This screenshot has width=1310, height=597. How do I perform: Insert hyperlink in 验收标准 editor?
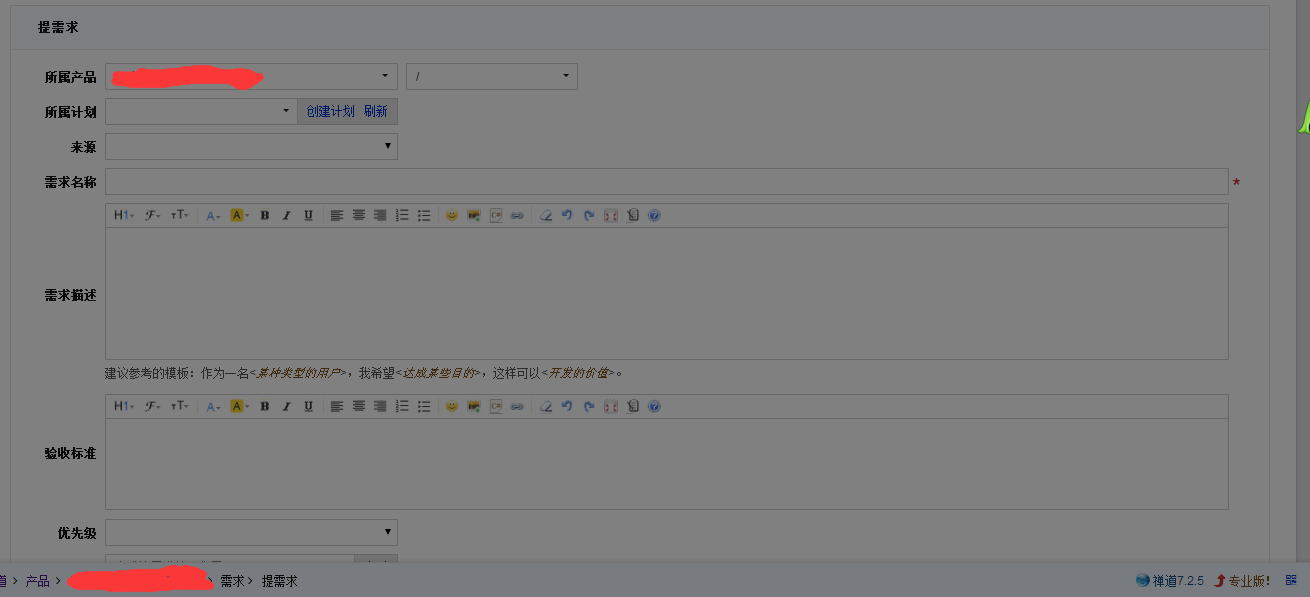[x=517, y=406]
